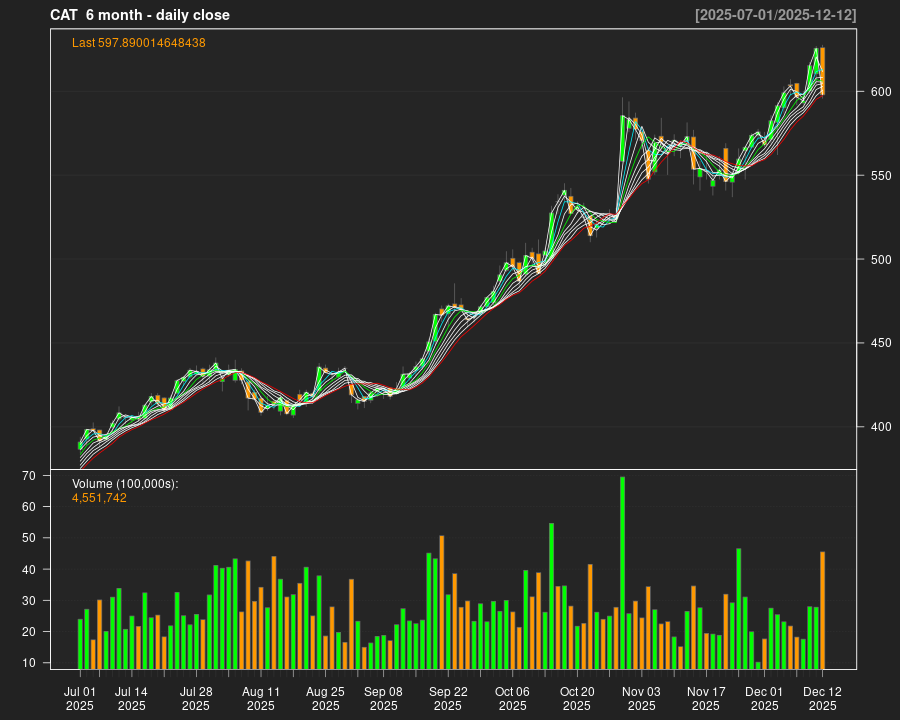The image size is (900, 720).
Task: Click the orange volume value 4,551,742
Action: click(x=99, y=498)
